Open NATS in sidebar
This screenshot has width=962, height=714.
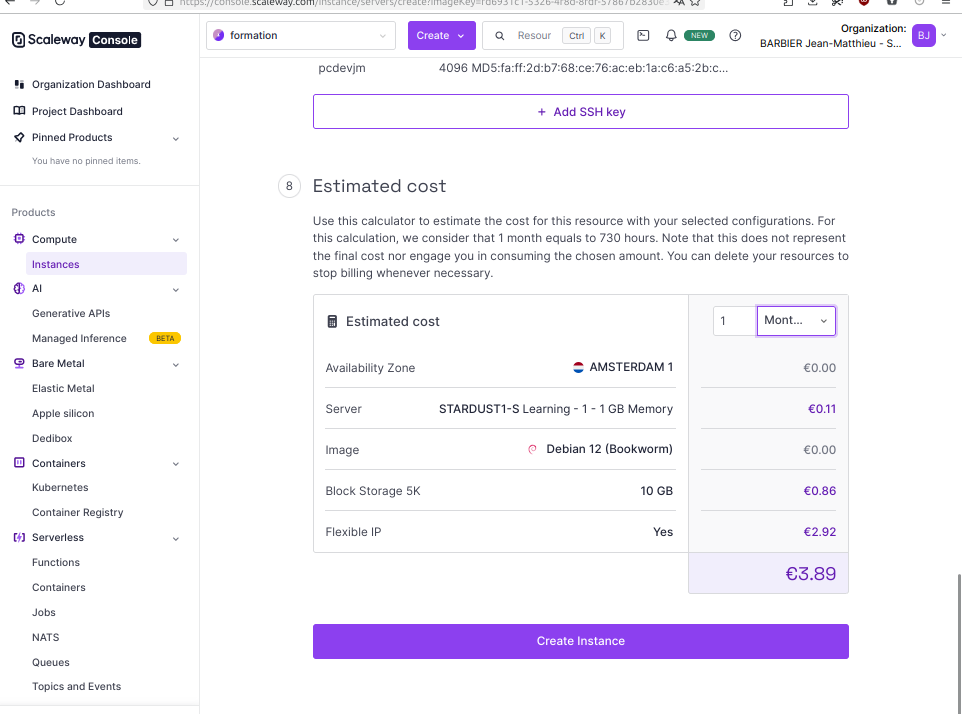click(x=45, y=637)
